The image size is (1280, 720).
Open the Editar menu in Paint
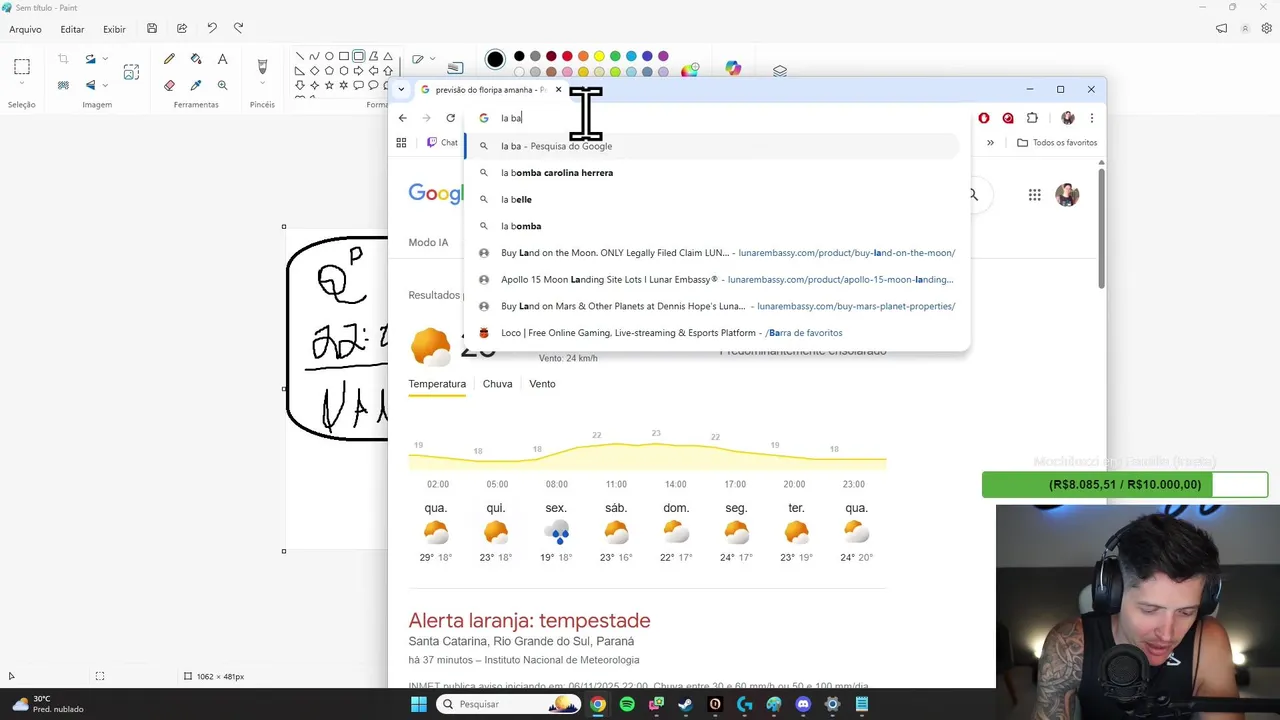(72, 29)
